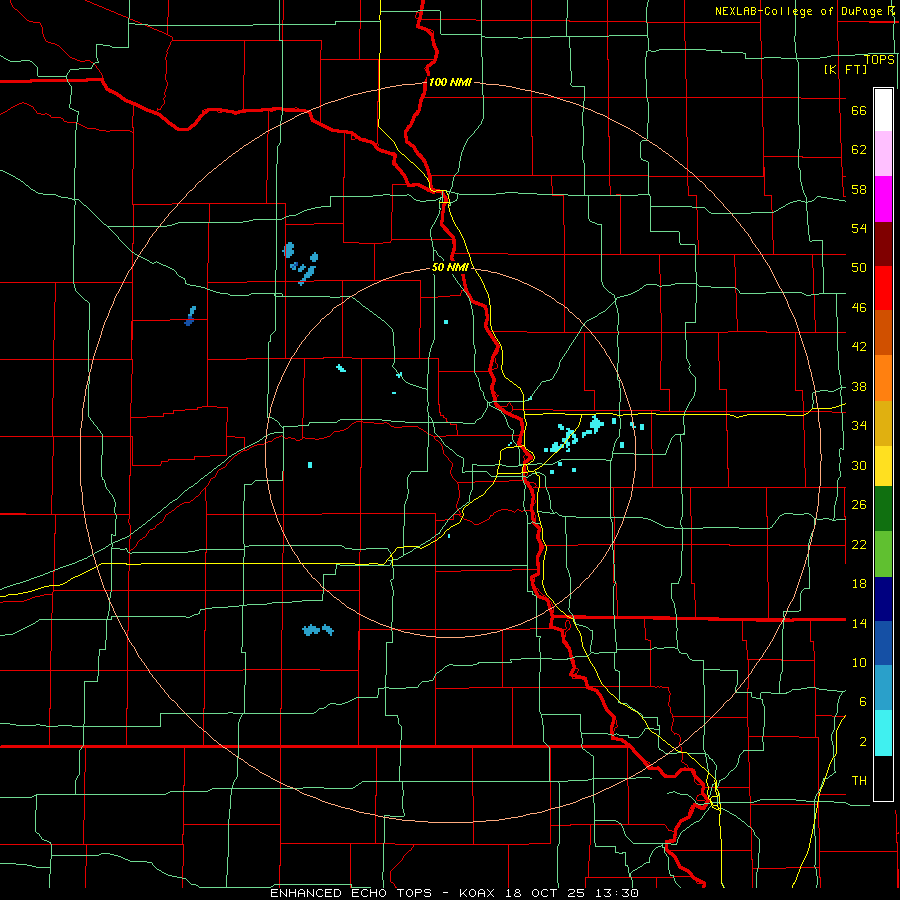Click legend value "30"
900x900 pixels.
(859, 465)
